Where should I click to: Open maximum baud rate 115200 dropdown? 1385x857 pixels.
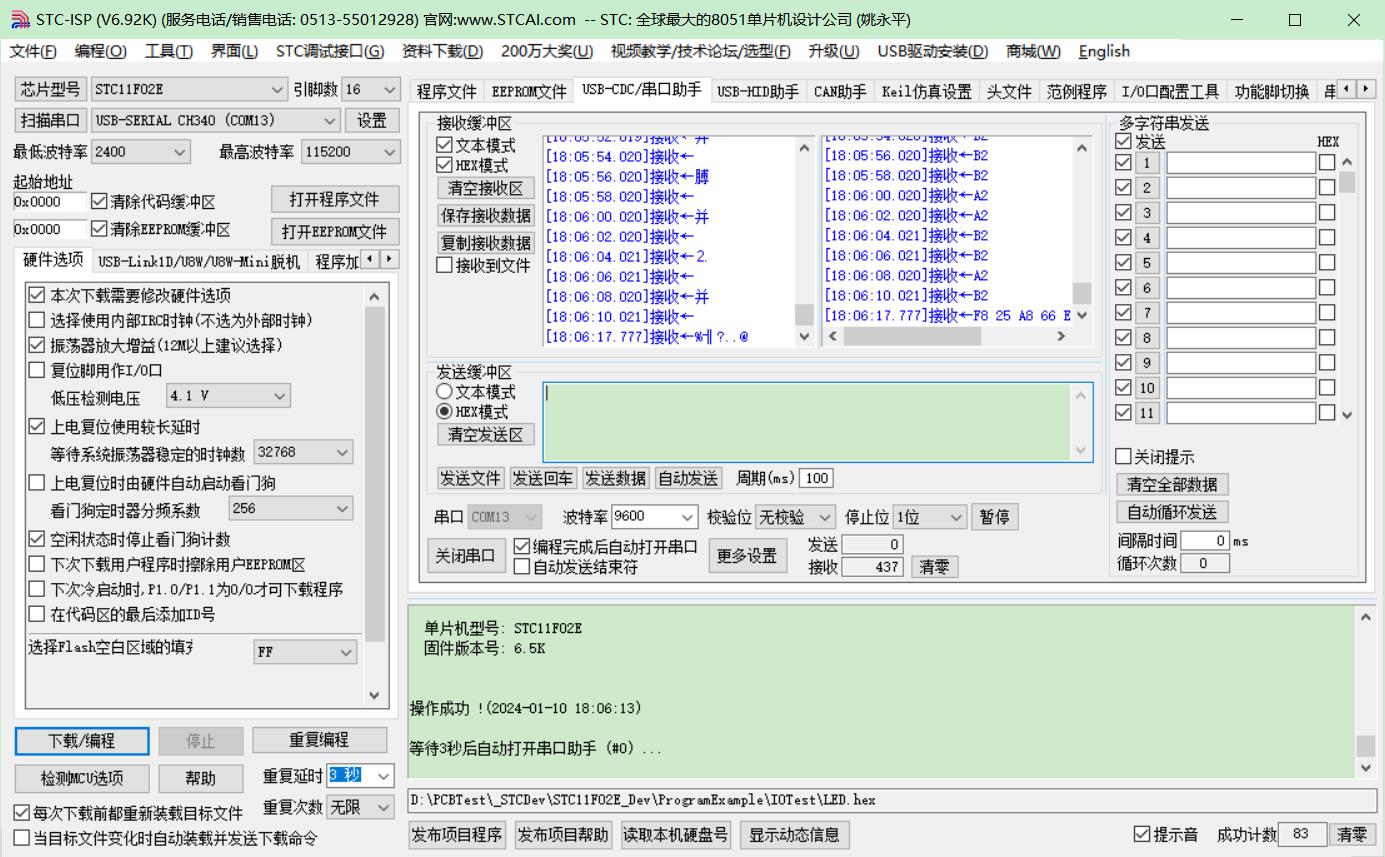click(x=350, y=152)
